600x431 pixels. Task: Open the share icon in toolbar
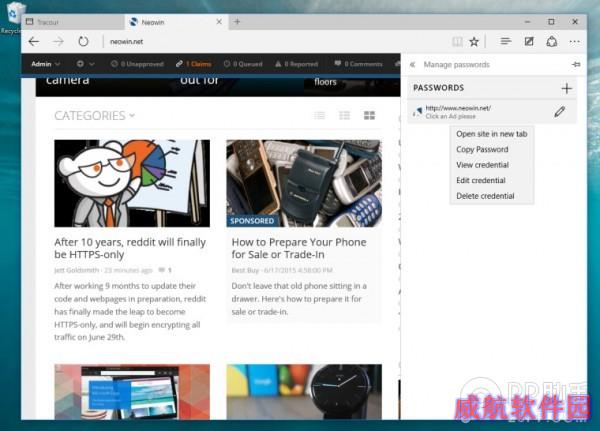point(551,41)
